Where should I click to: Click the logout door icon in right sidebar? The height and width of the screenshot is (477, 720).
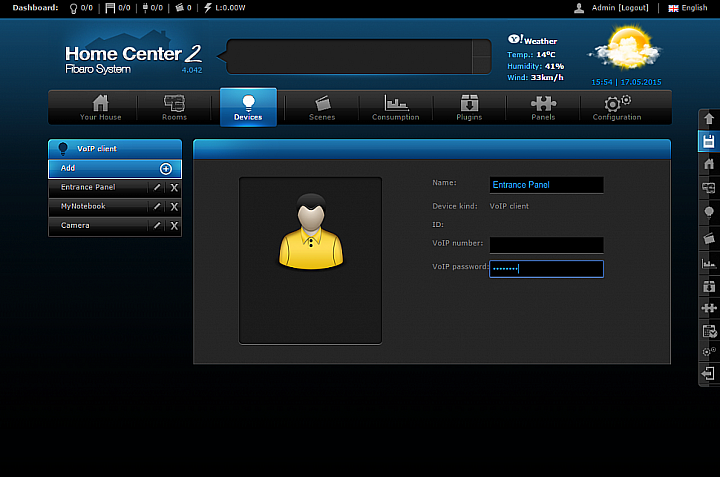point(708,374)
